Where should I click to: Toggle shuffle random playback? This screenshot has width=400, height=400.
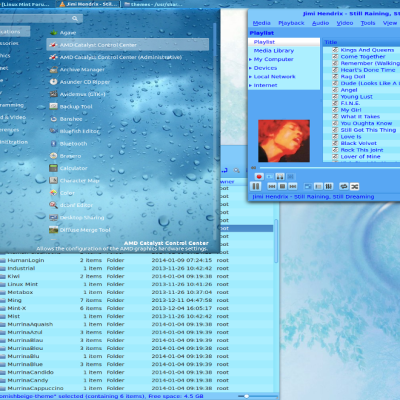coord(354,186)
